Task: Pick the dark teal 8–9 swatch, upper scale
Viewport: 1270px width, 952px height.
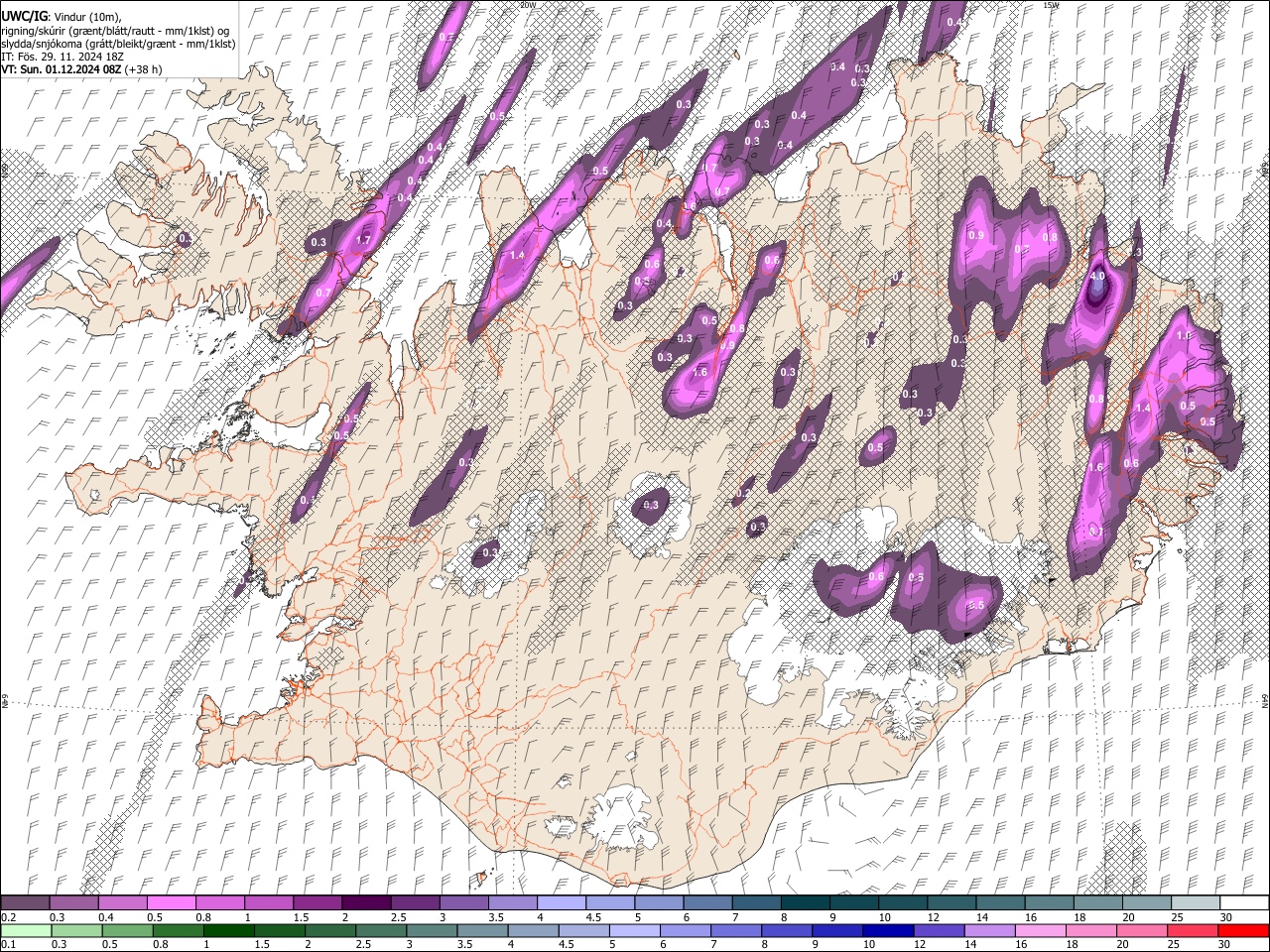Action: [806, 903]
